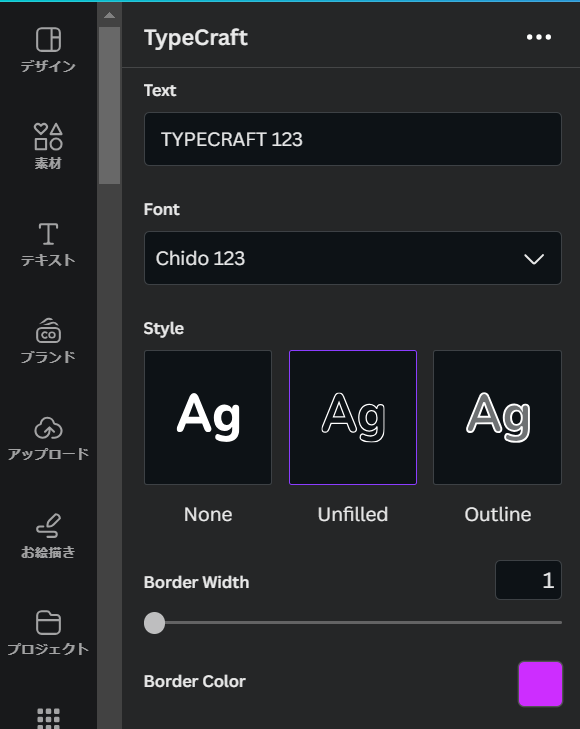This screenshot has height=729, width=580.
Task: Click the Border Width number field
Action: [528, 580]
